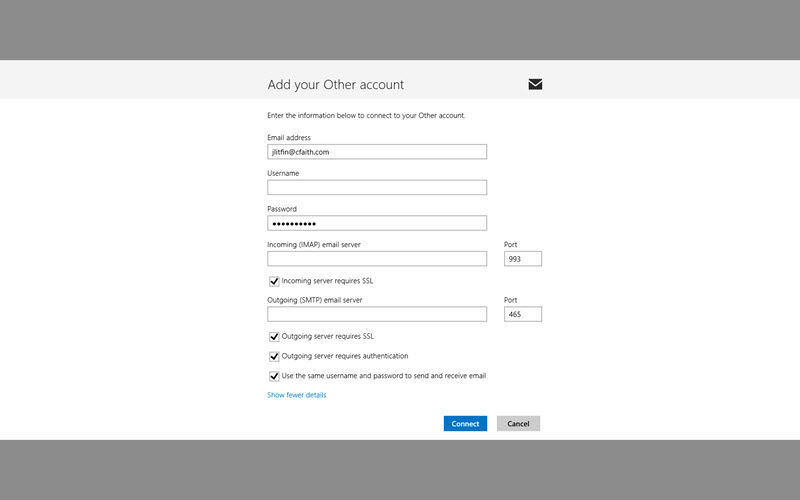Viewport: 800px width, 500px height.
Task: Click the Username label text
Action: tap(283, 173)
